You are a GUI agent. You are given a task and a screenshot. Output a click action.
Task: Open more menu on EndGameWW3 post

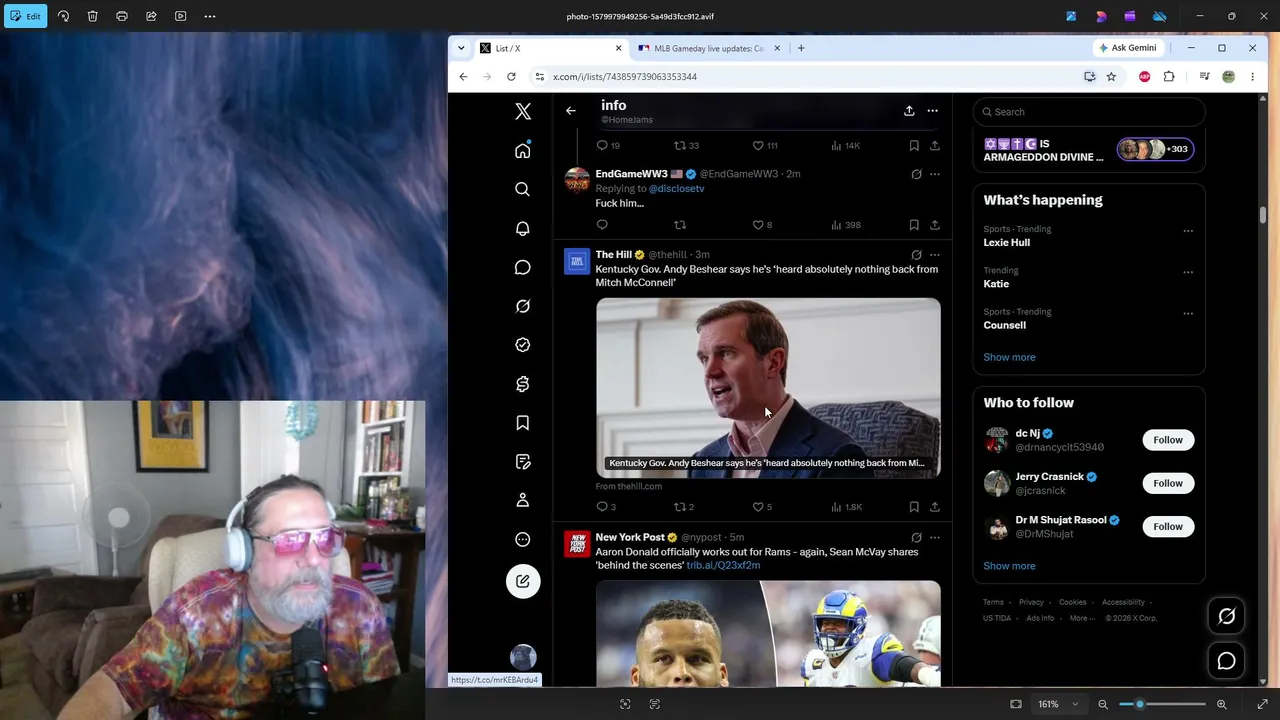(934, 174)
